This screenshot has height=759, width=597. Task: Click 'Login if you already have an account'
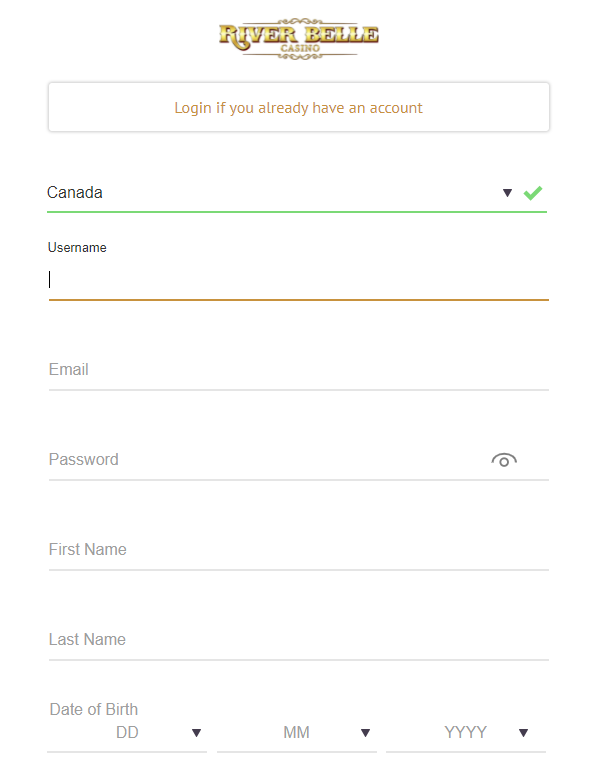tap(299, 107)
